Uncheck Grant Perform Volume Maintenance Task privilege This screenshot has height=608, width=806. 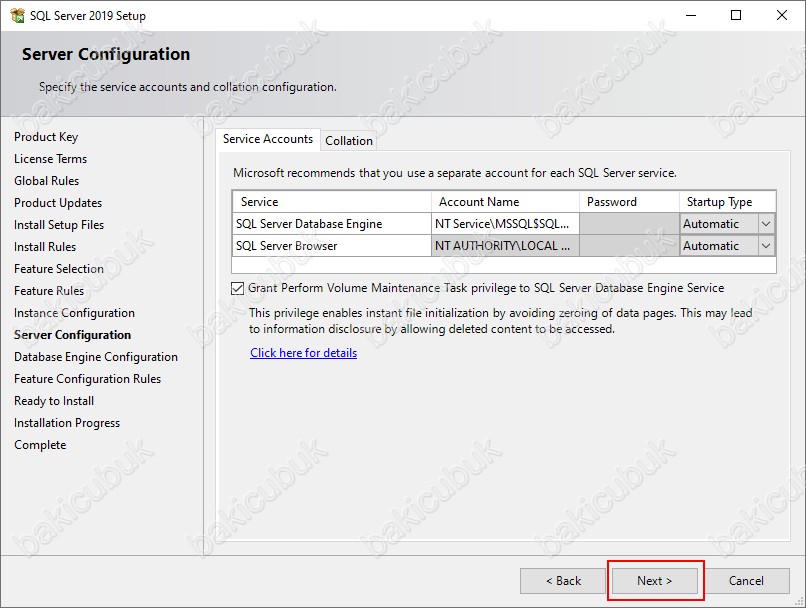point(237,288)
